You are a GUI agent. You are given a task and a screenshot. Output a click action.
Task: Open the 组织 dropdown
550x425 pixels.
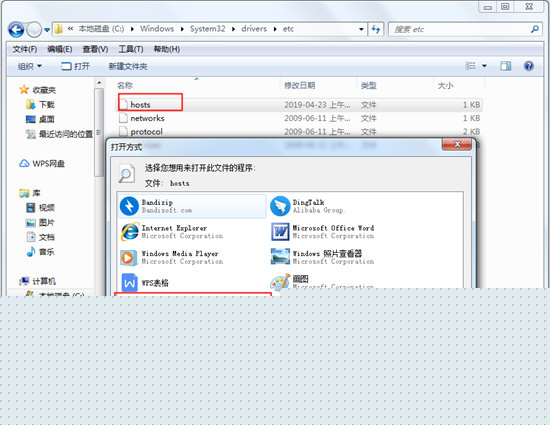29,66
